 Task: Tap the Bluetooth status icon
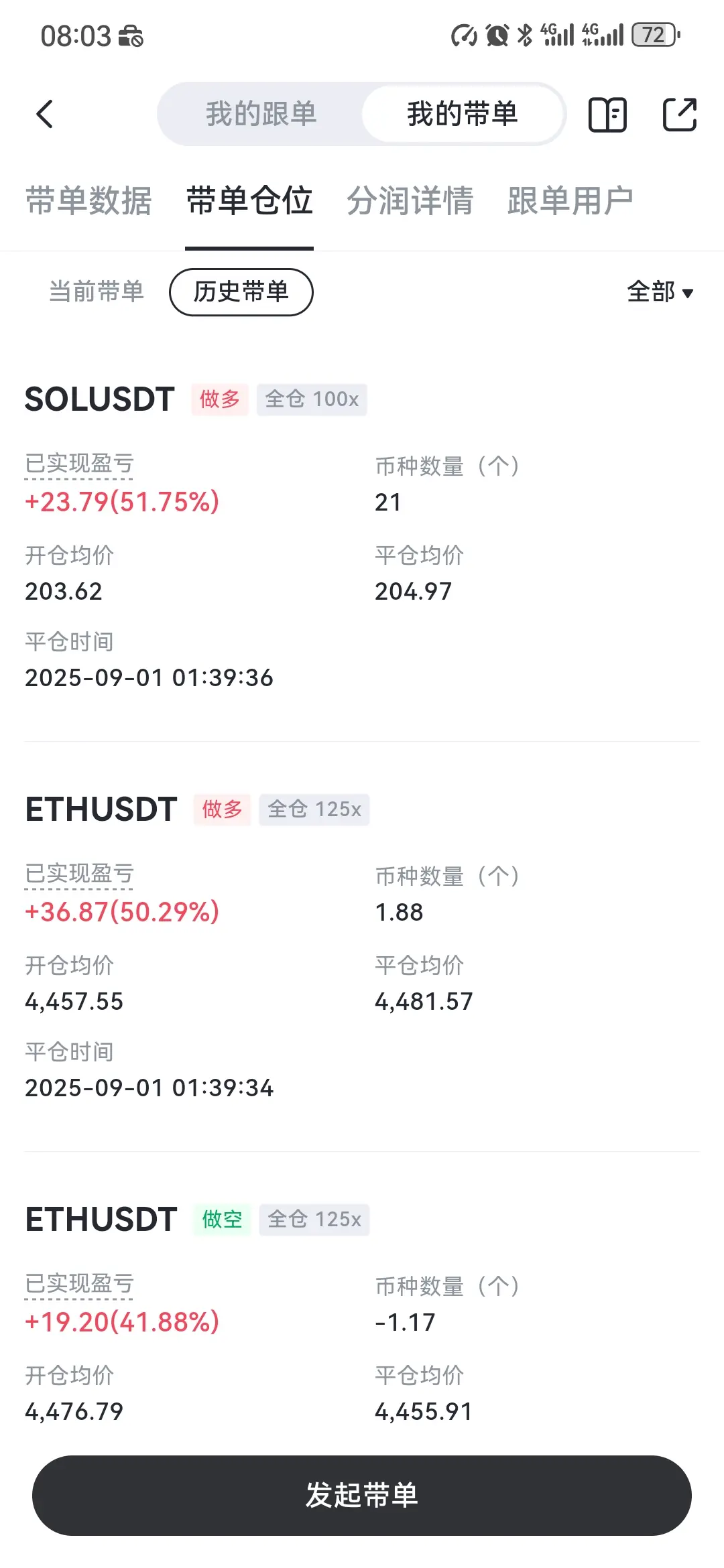click(x=525, y=35)
